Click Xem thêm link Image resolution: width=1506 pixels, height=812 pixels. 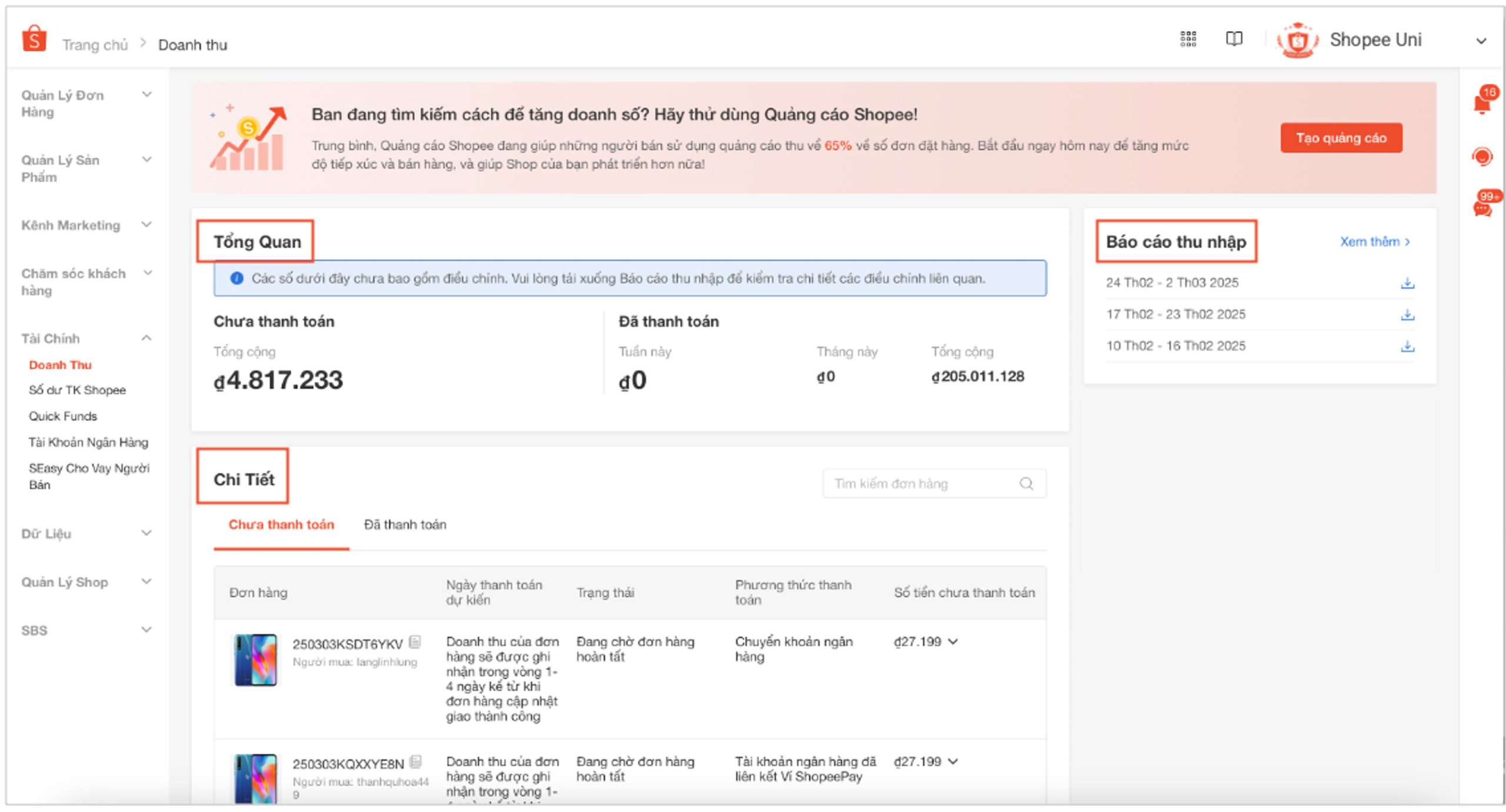click(1375, 242)
